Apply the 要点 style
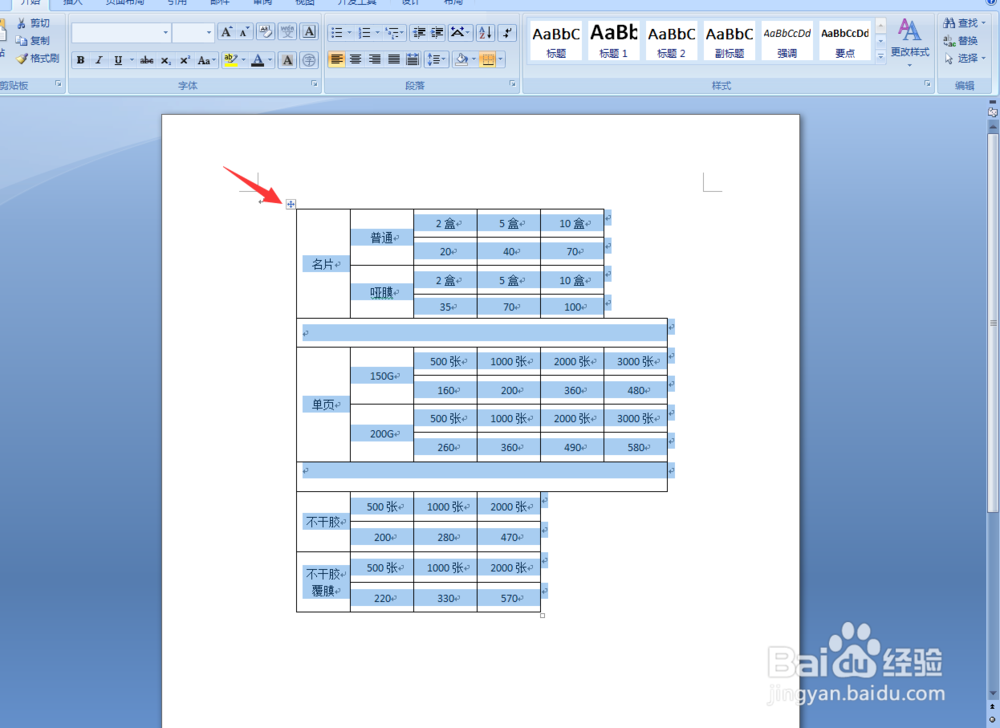Viewport: 1000px width, 728px height. [844, 40]
